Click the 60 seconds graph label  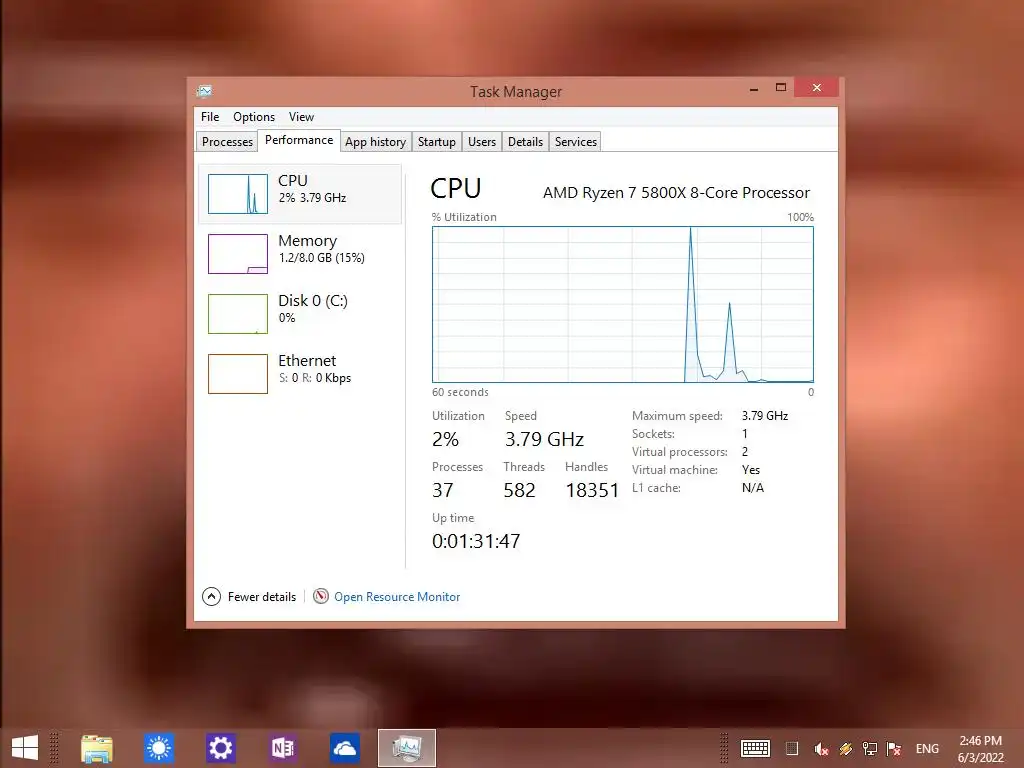point(460,392)
